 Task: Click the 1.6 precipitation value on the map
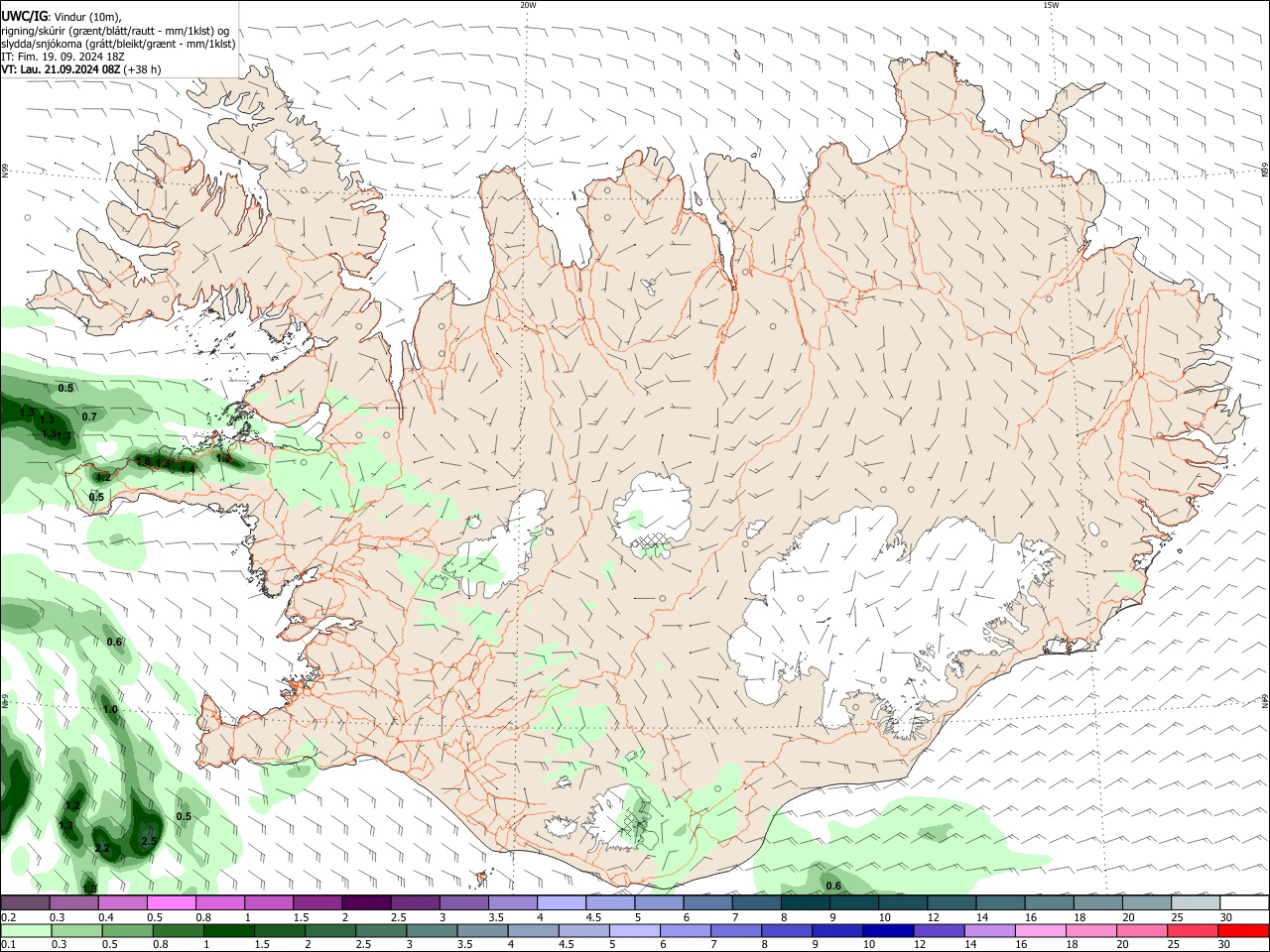[144, 461]
